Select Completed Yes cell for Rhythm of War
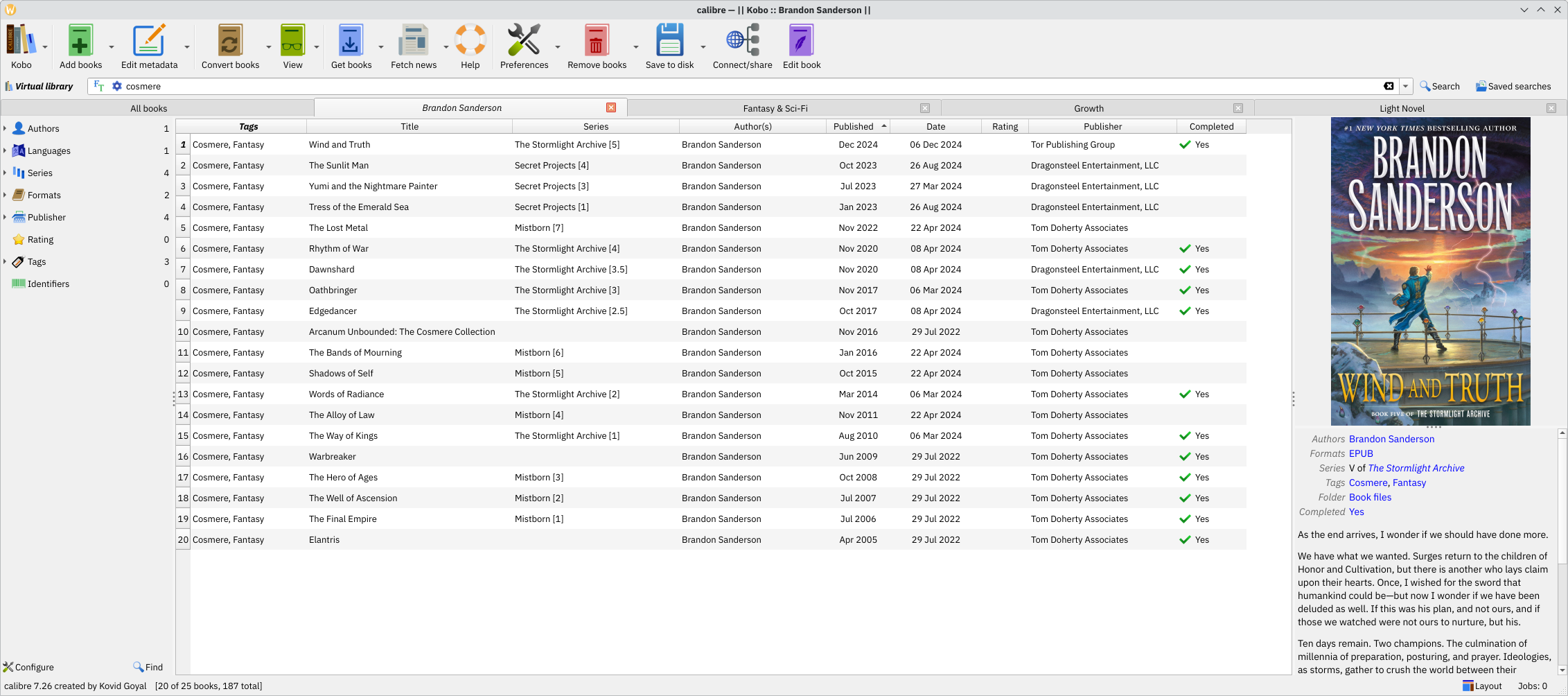The width and height of the screenshot is (1568, 696). [1211, 248]
